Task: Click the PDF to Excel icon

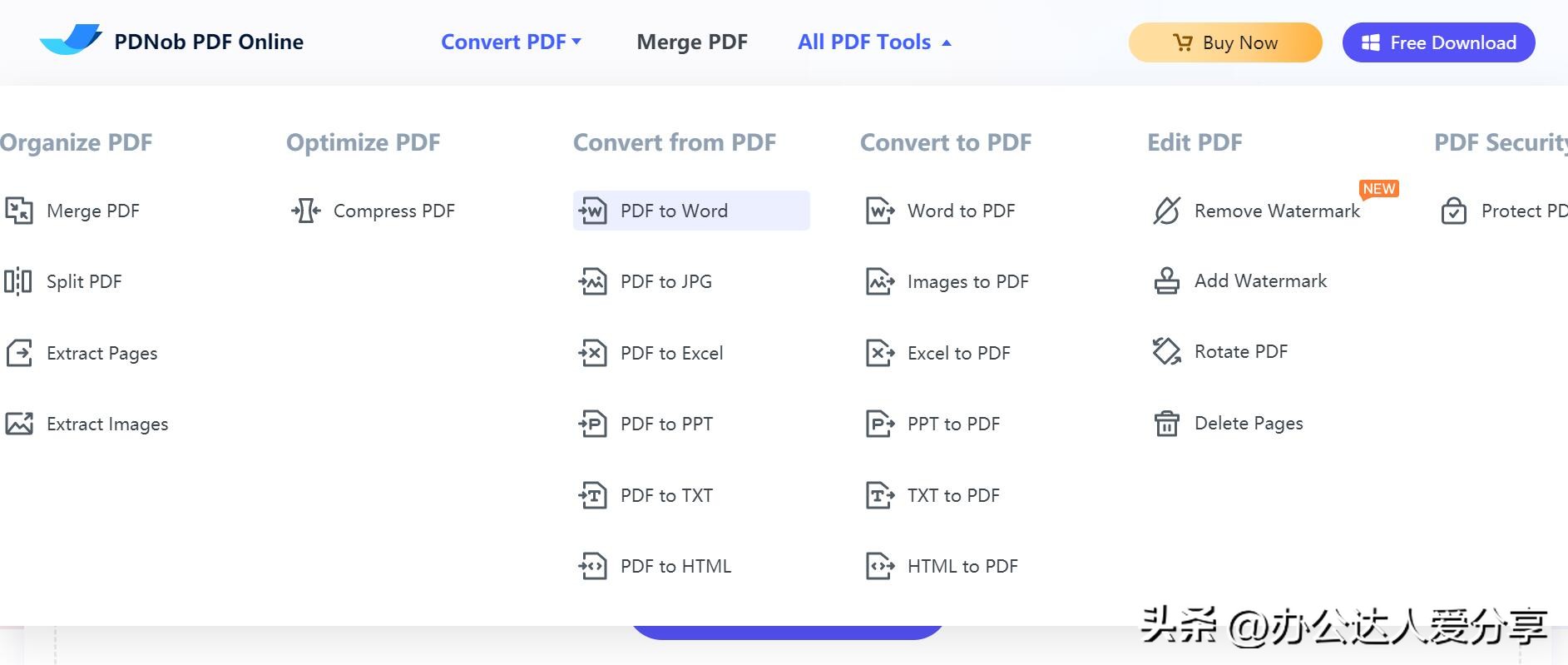Action: (x=592, y=353)
